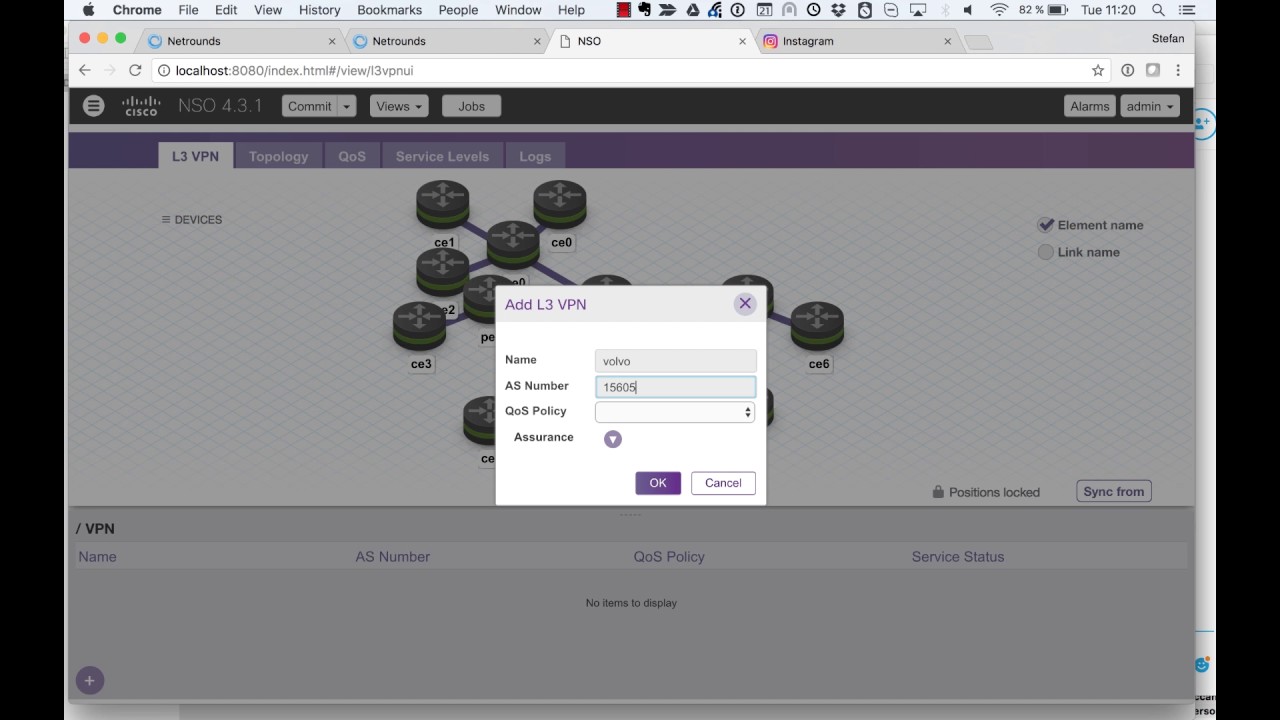Viewport: 1280px width, 720px height.
Task: Open the Logs tab
Action: (x=535, y=156)
